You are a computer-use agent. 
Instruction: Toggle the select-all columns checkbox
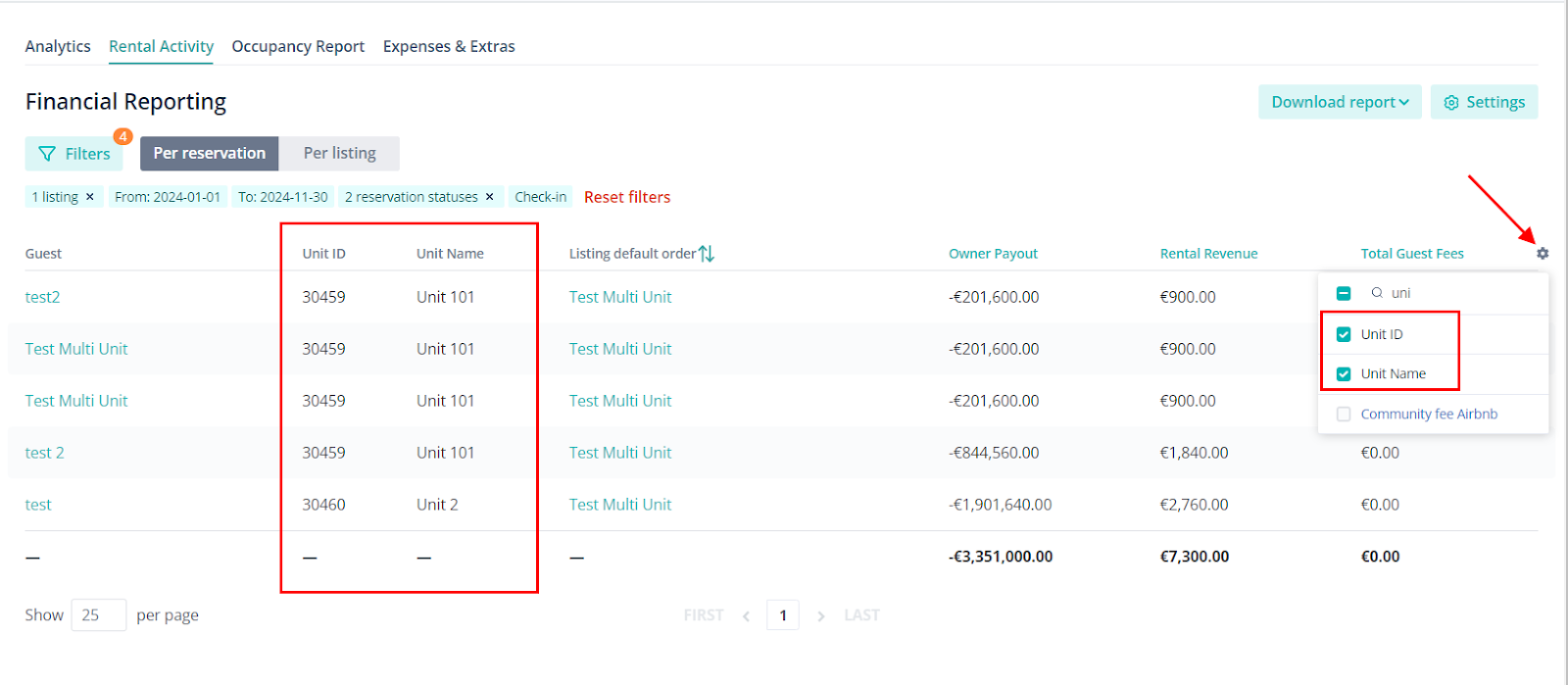(x=1344, y=293)
